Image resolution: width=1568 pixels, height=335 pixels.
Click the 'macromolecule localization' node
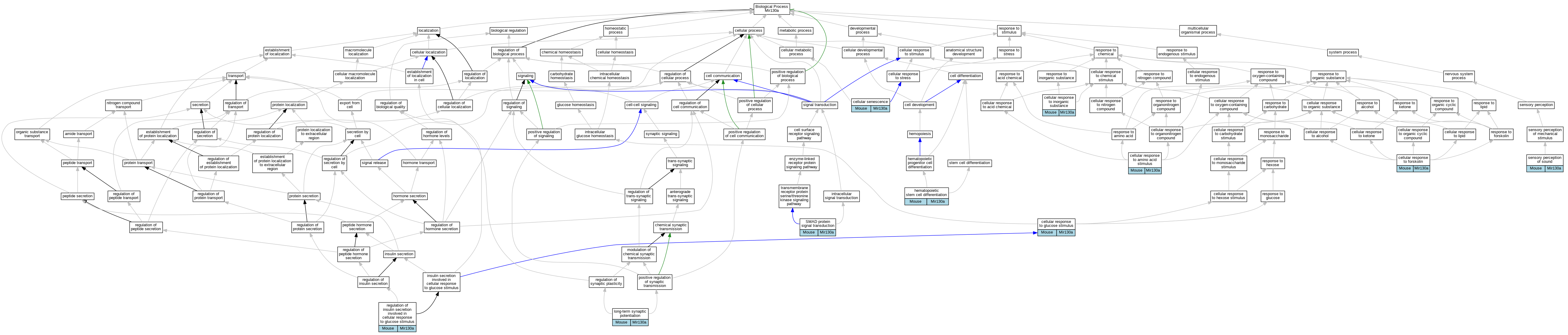359,52
